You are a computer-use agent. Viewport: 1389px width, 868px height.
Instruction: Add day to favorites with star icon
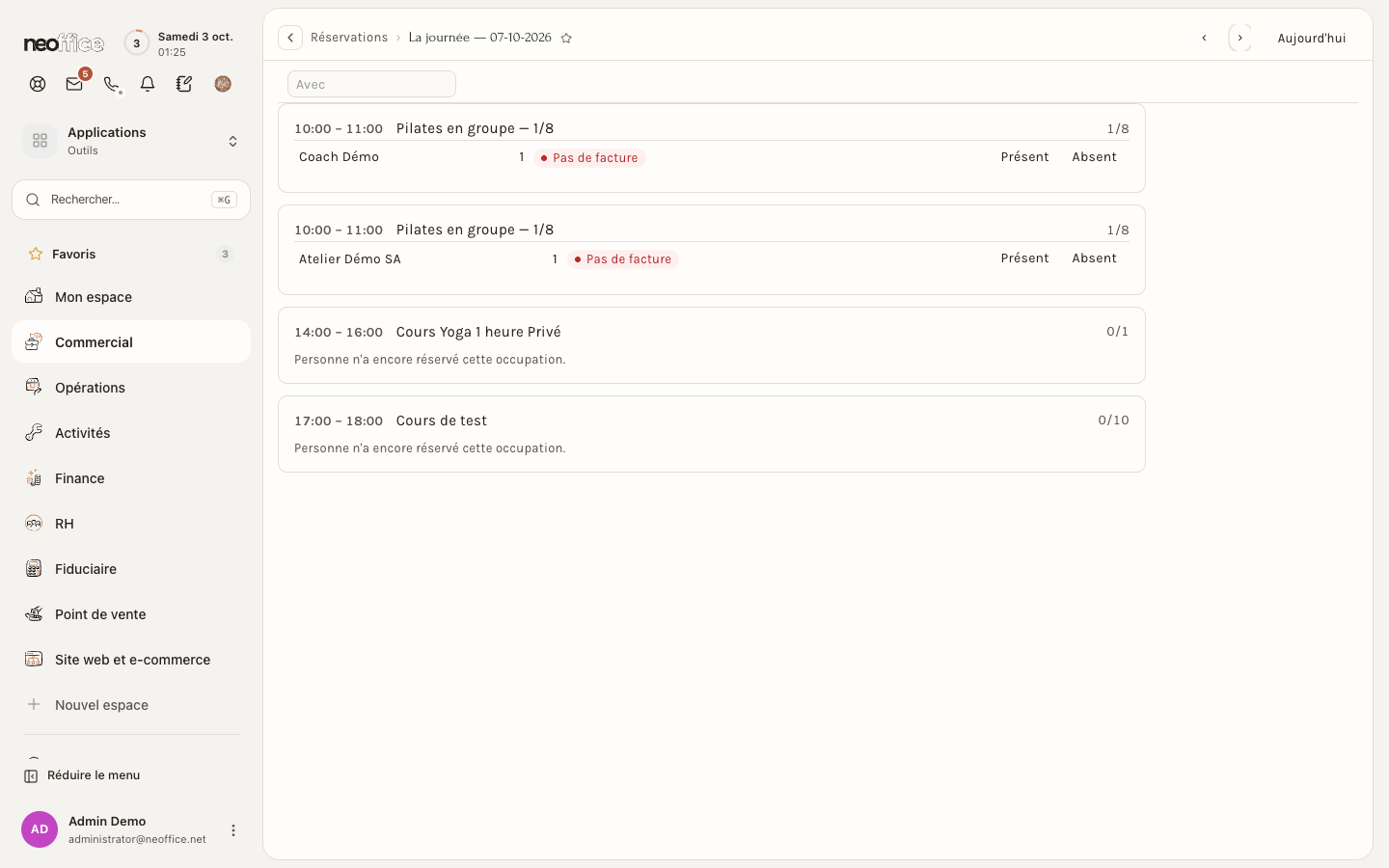tap(566, 38)
